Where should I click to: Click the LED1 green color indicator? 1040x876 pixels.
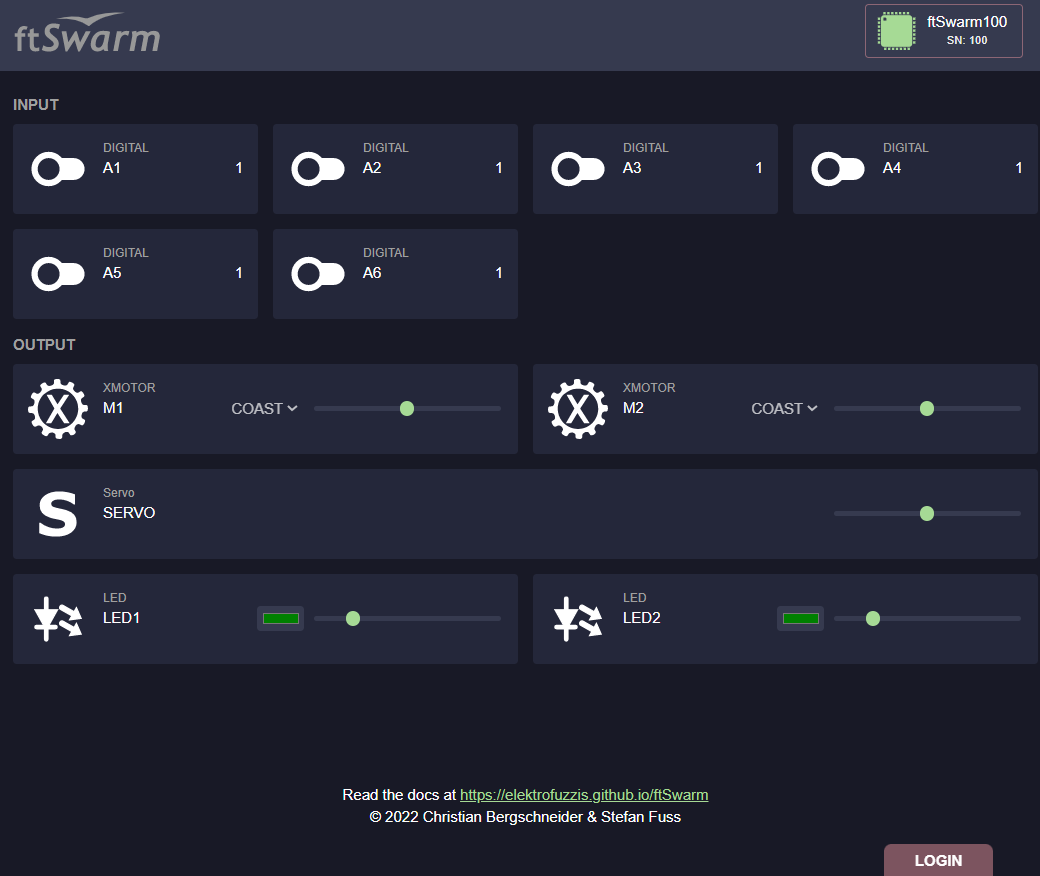(x=280, y=618)
